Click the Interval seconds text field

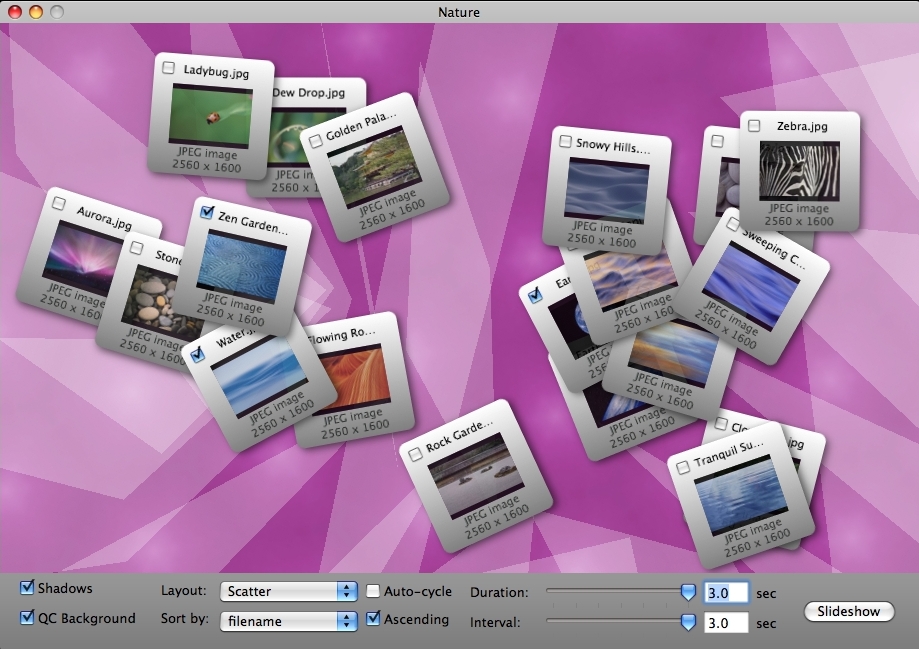[x=726, y=623]
